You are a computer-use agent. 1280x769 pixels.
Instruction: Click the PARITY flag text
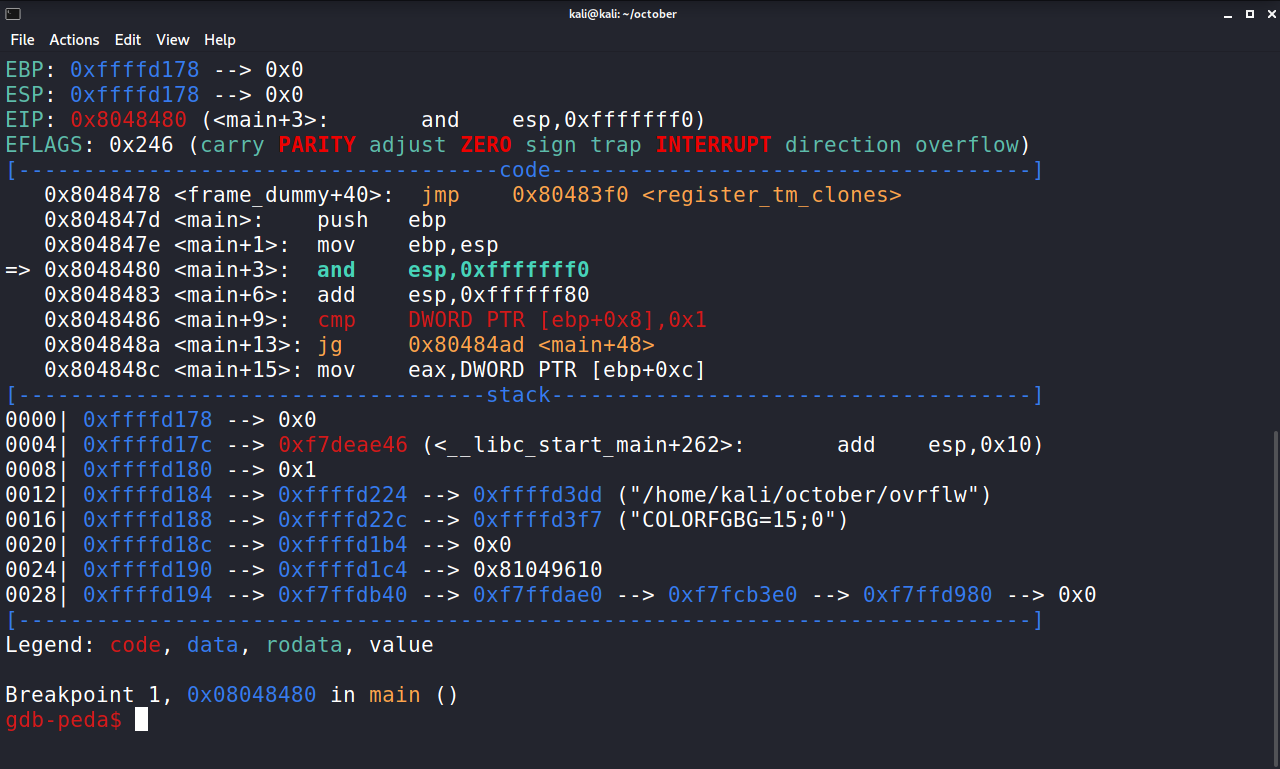pos(317,145)
